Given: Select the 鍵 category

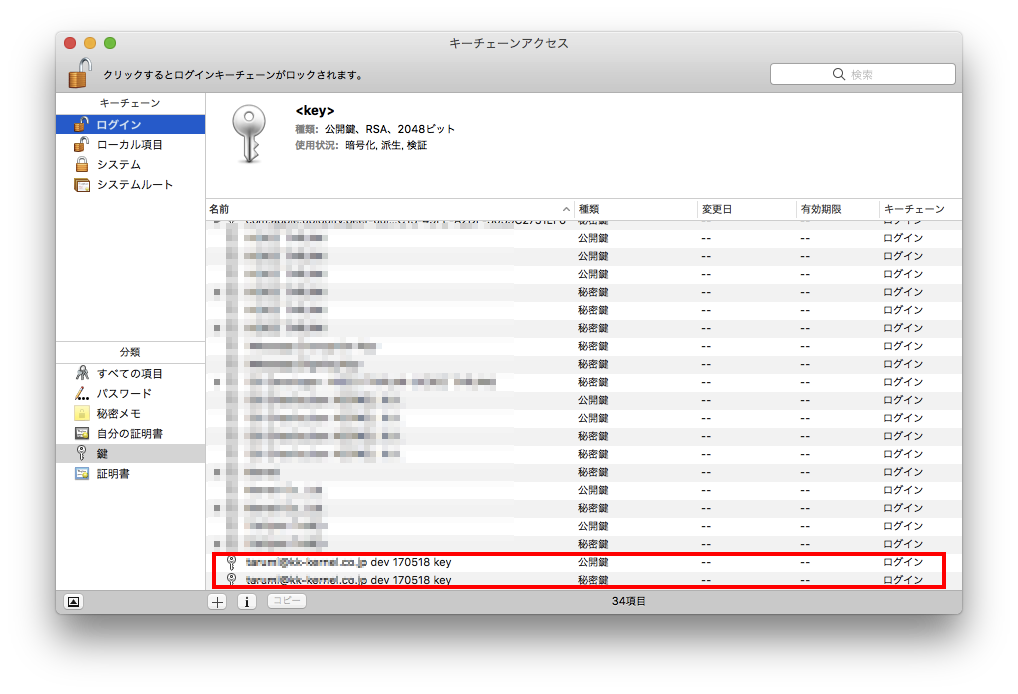Looking at the screenshot, I should click(102, 454).
